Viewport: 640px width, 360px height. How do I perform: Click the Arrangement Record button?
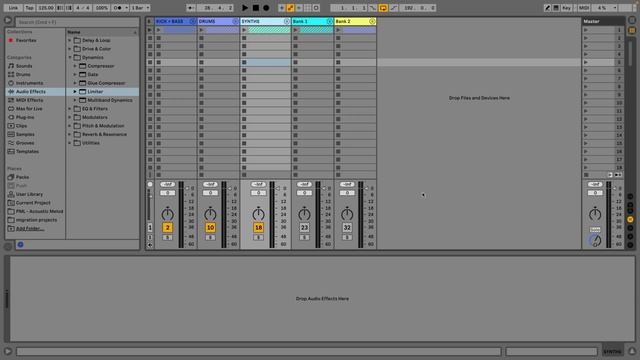266,8
